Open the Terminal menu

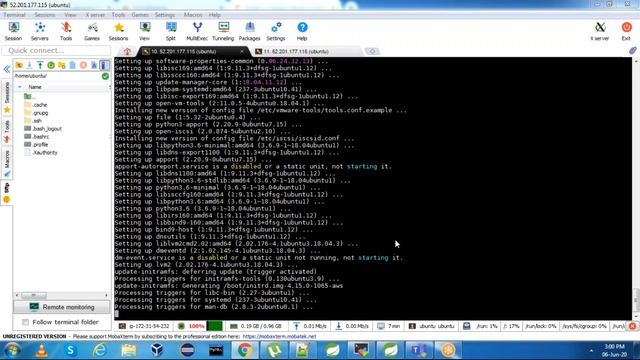tap(14, 15)
